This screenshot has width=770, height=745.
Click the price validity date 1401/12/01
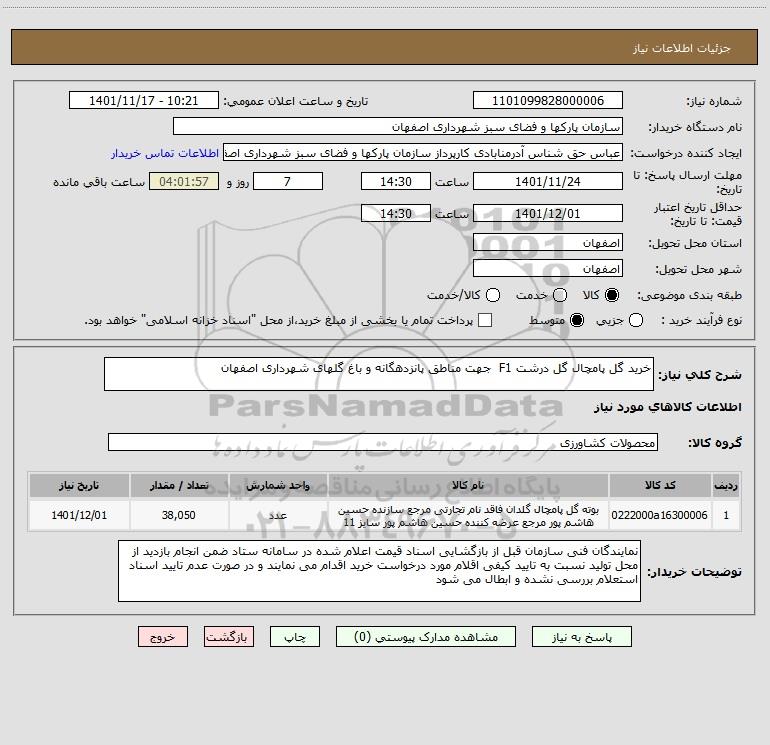point(548,214)
